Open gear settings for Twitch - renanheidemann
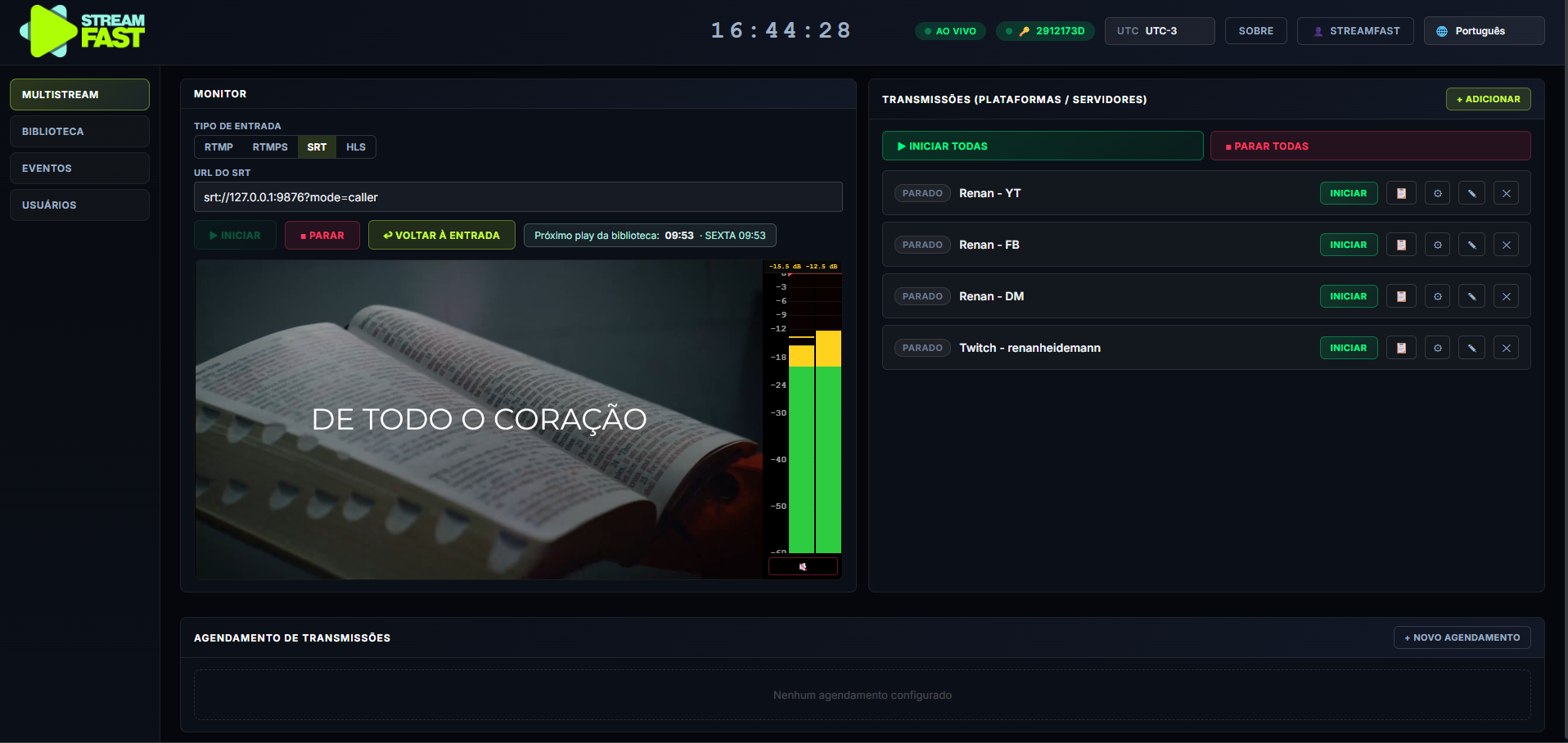 1437,348
